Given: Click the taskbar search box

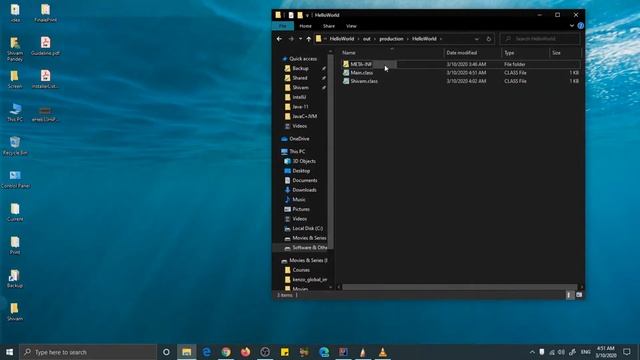Looking at the screenshot, I should coord(88,352).
